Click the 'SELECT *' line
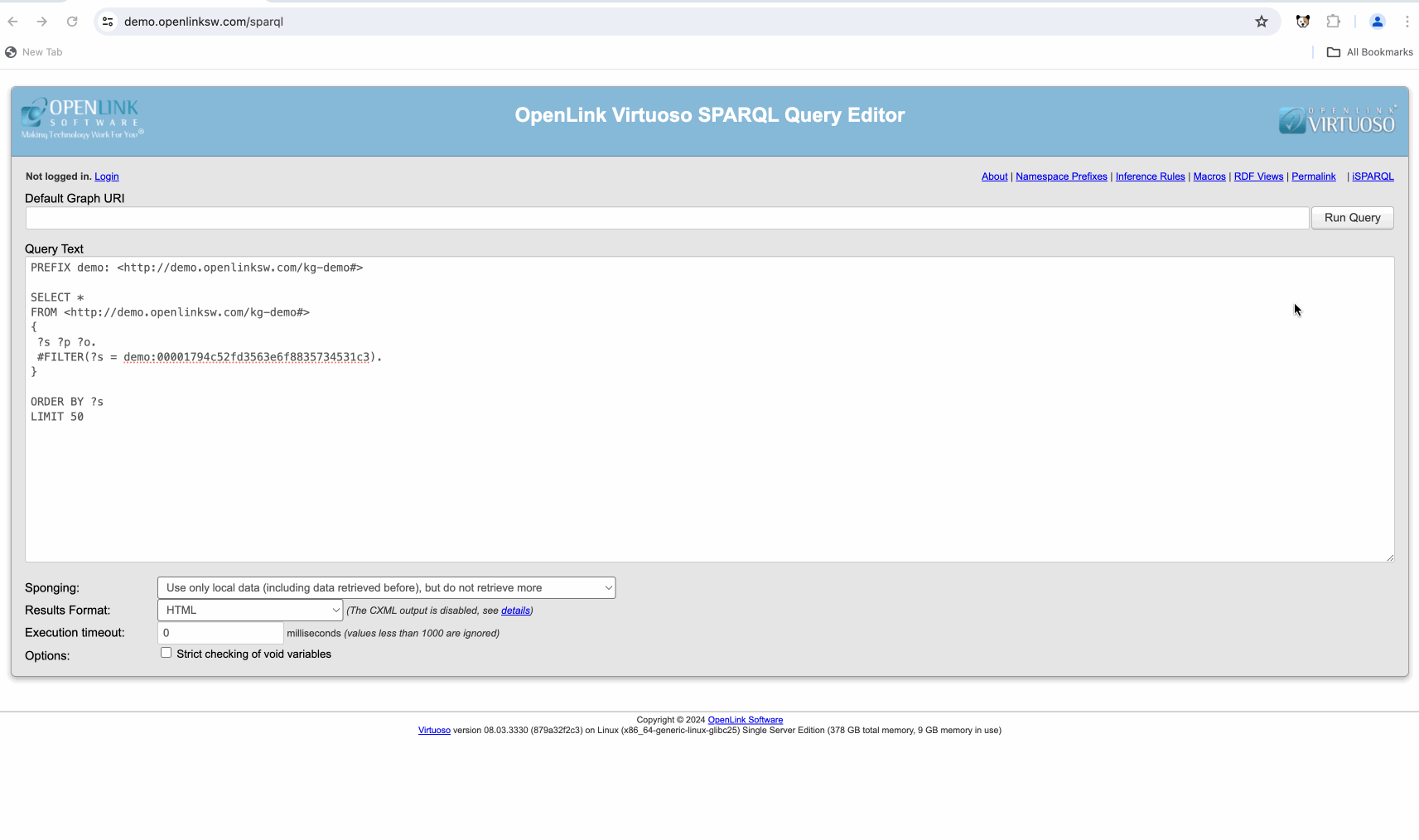The image size is (1419, 840). pyautogui.click(x=57, y=297)
